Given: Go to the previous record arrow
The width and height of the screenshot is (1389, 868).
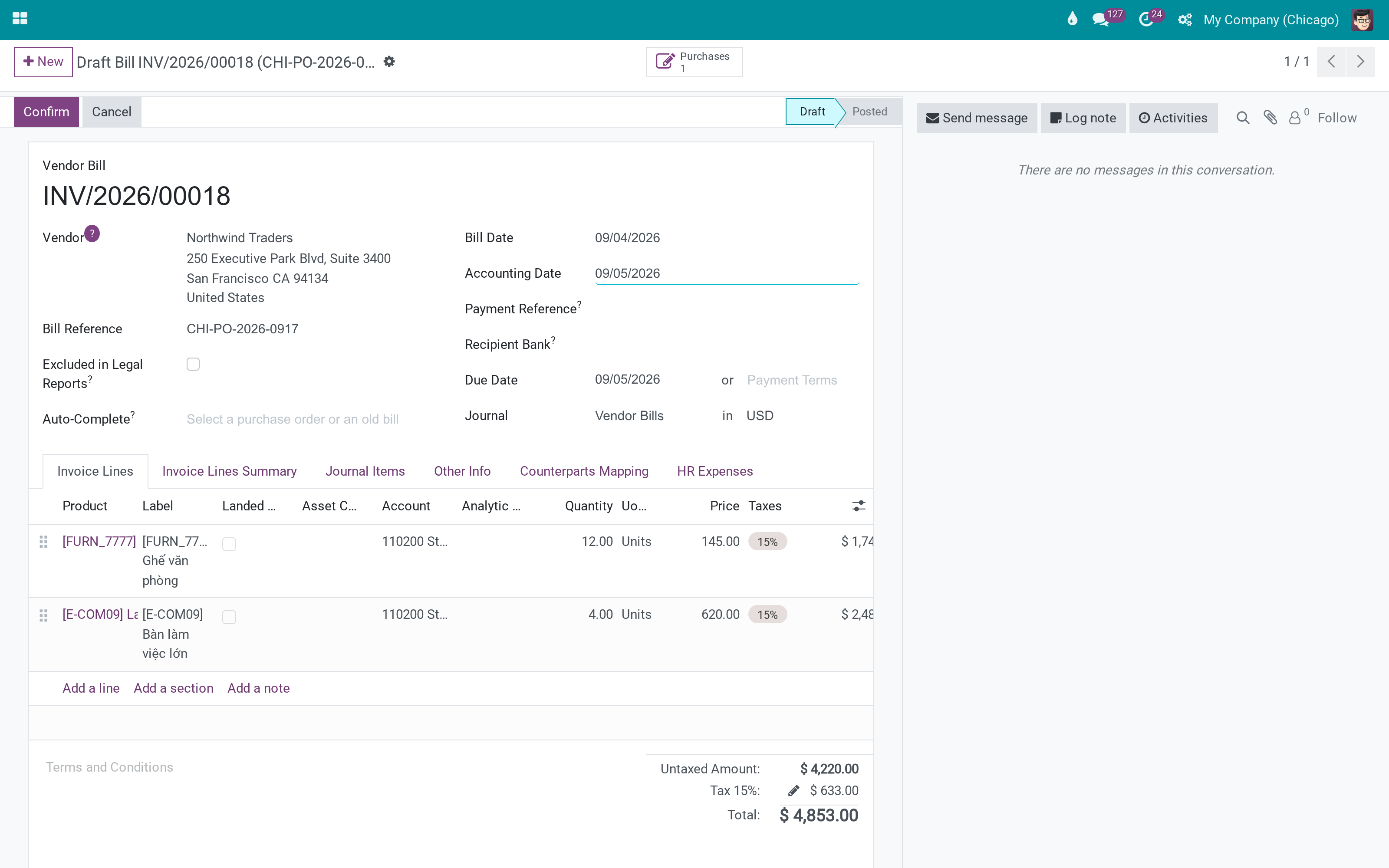Looking at the screenshot, I should coord(1331,62).
